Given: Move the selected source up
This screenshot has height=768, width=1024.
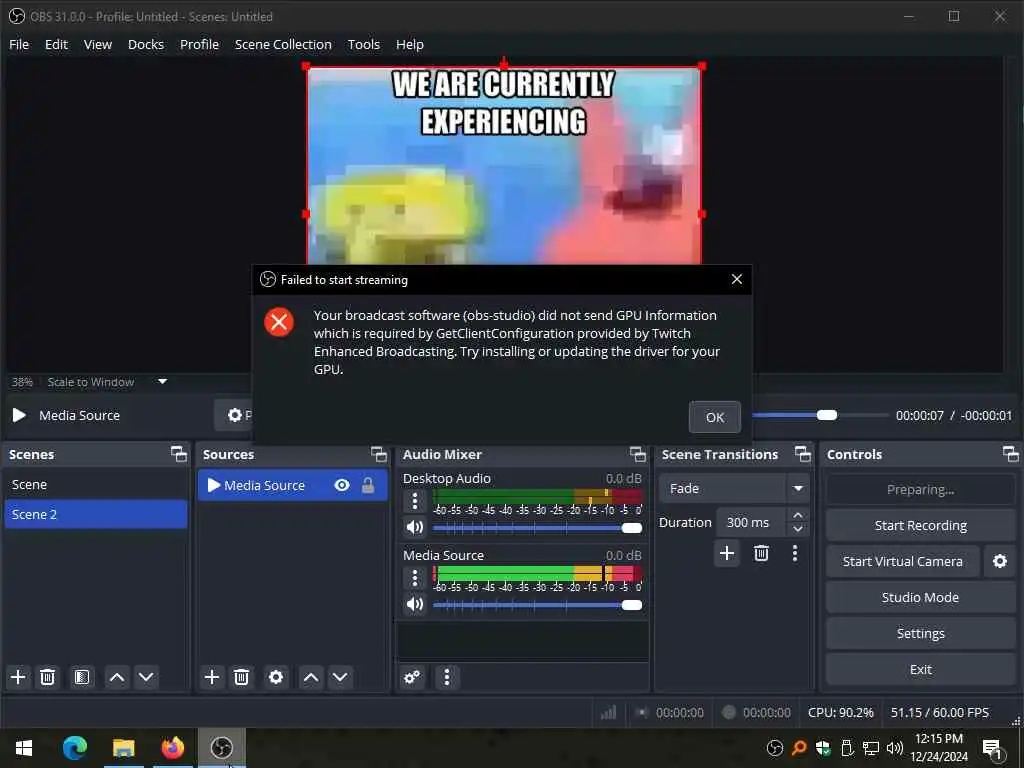Looking at the screenshot, I should [x=311, y=677].
